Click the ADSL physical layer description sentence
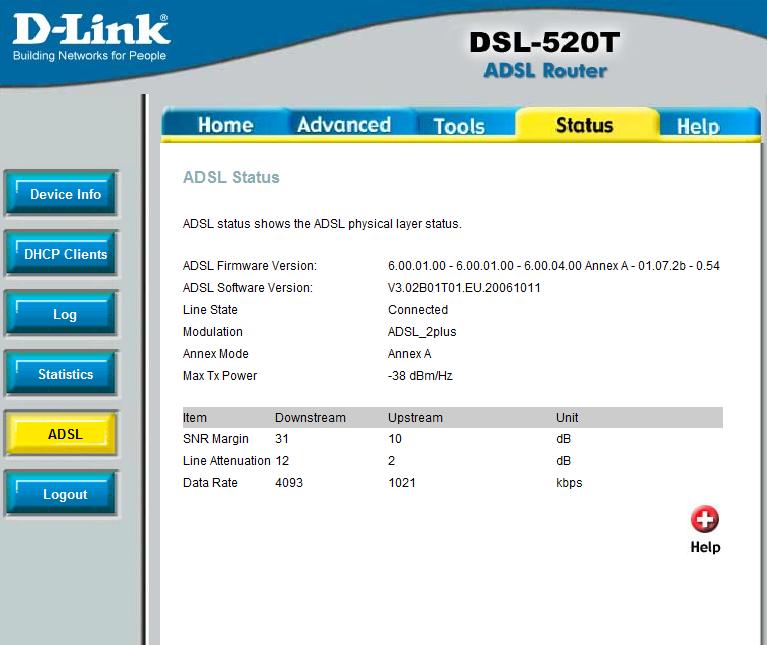767x645 pixels. [x=322, y=223]
